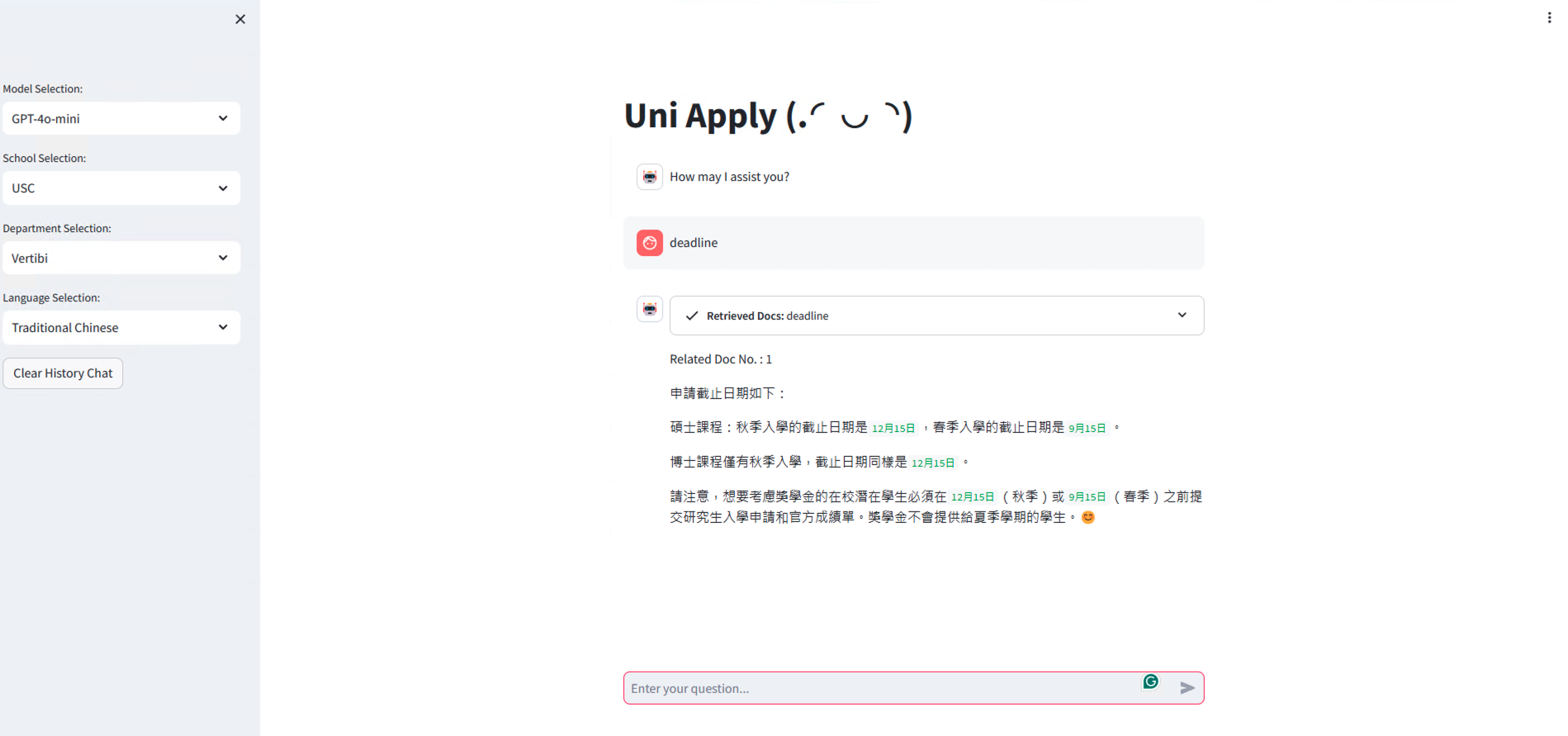The width and height of the screenshot is (1568, 736).
Task: Click the checkmark icon in Retrieved Docs
Action: [692, 316]
